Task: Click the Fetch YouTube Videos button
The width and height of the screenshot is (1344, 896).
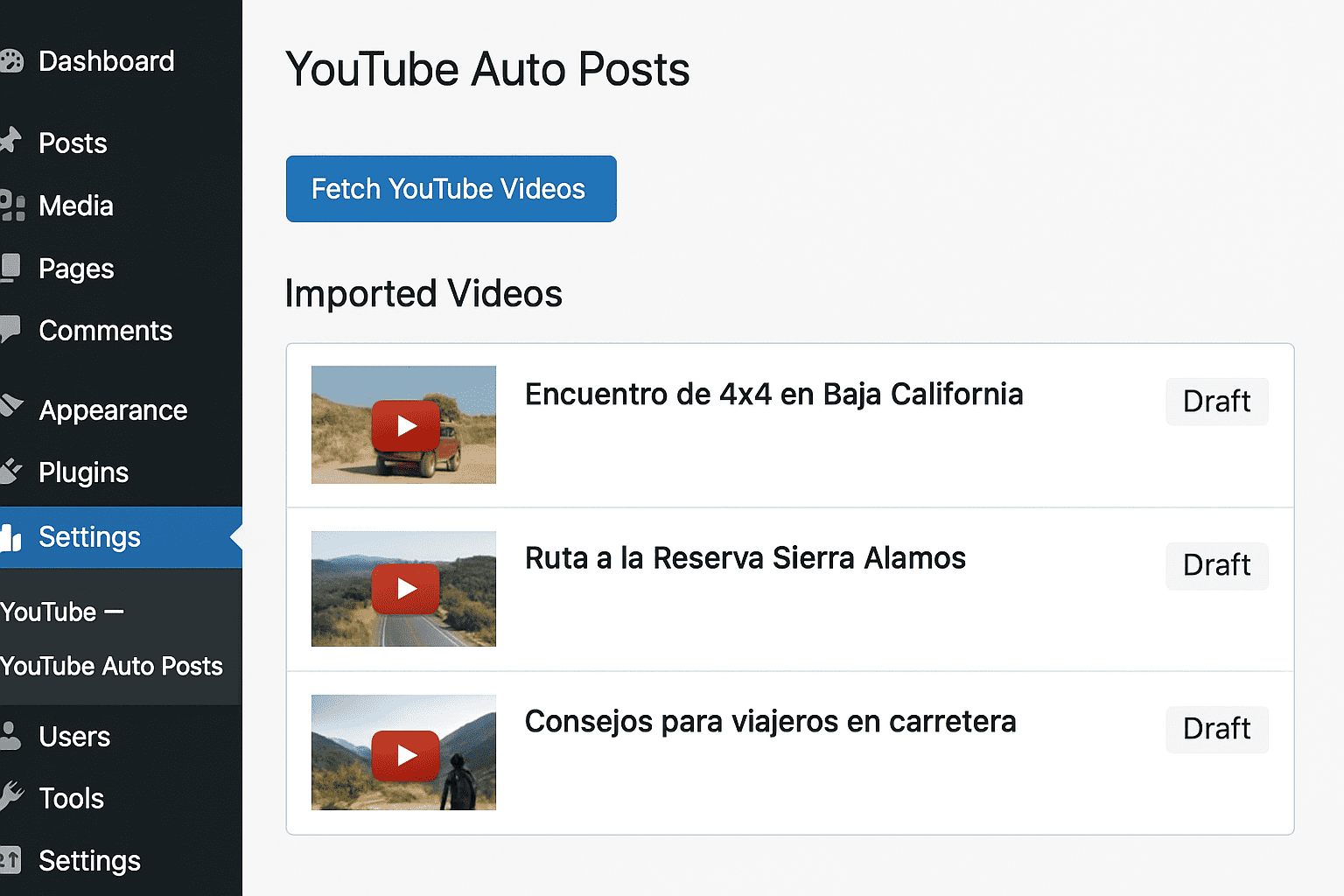Action: click(x=451, y=189)
